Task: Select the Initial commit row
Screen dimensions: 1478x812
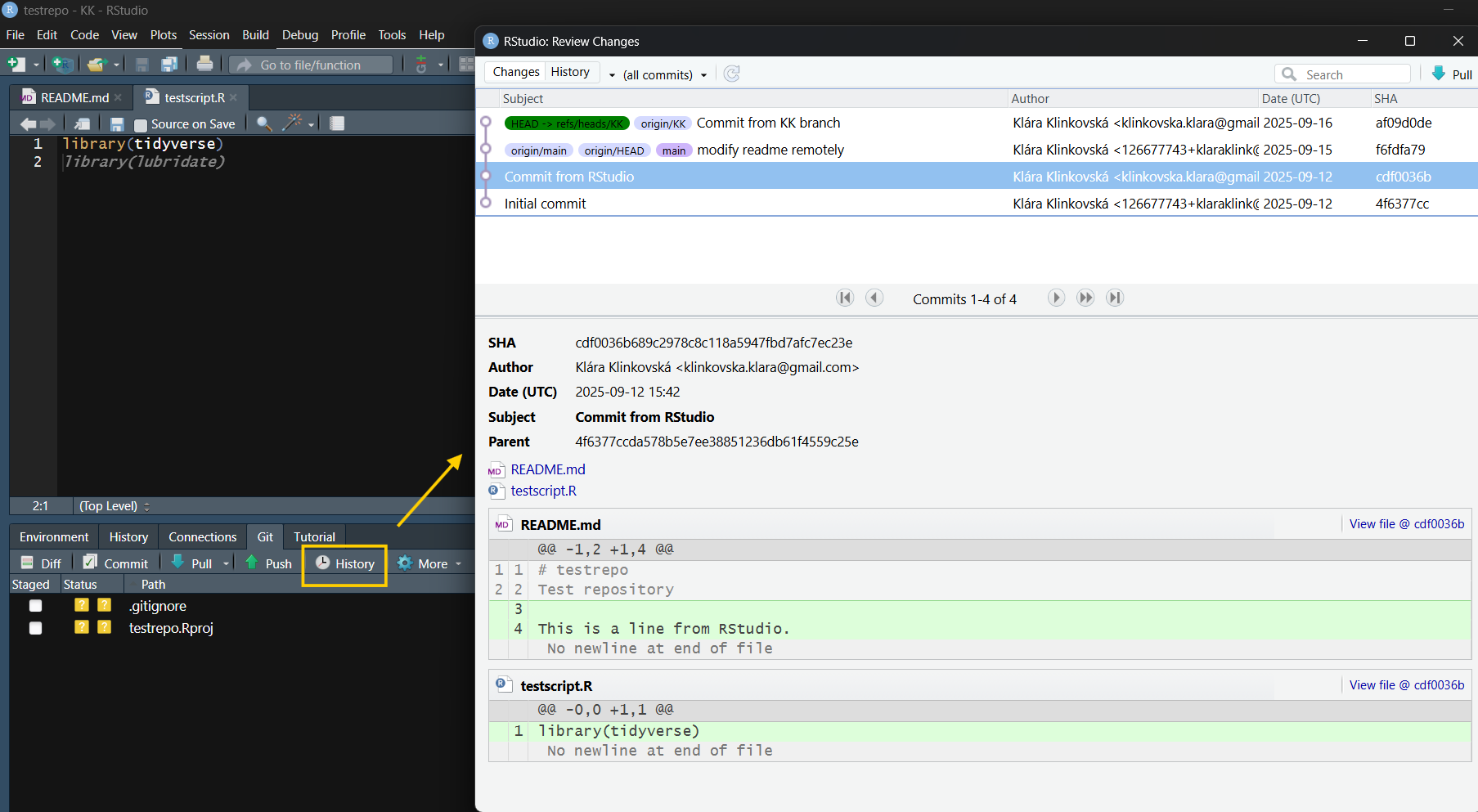Action: click(545, 204)
